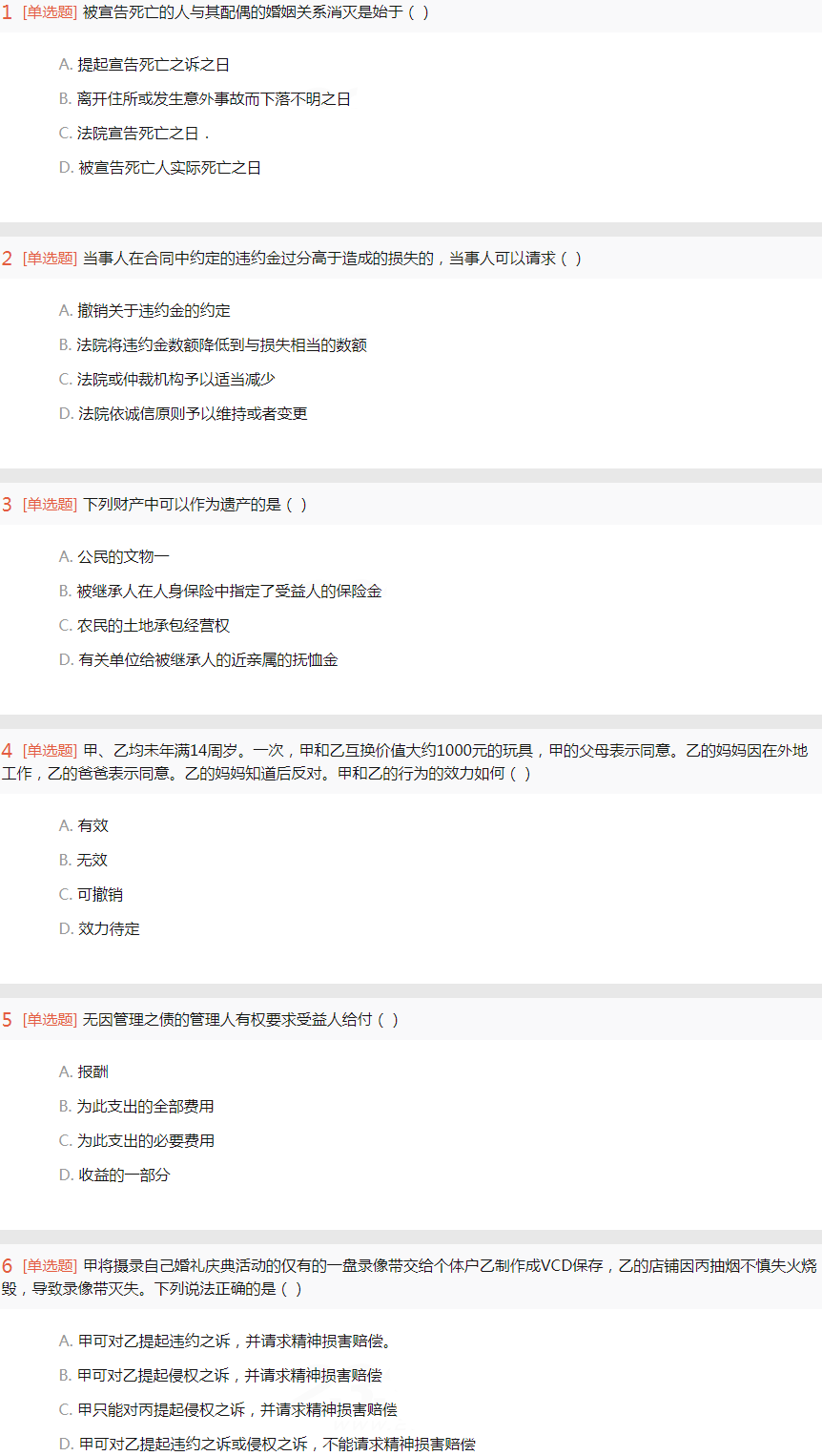Image resolution: width=822 pixels, height=1456 pixels.
Task: Select question 5 option A 报酬
Action: point(84,1072)
